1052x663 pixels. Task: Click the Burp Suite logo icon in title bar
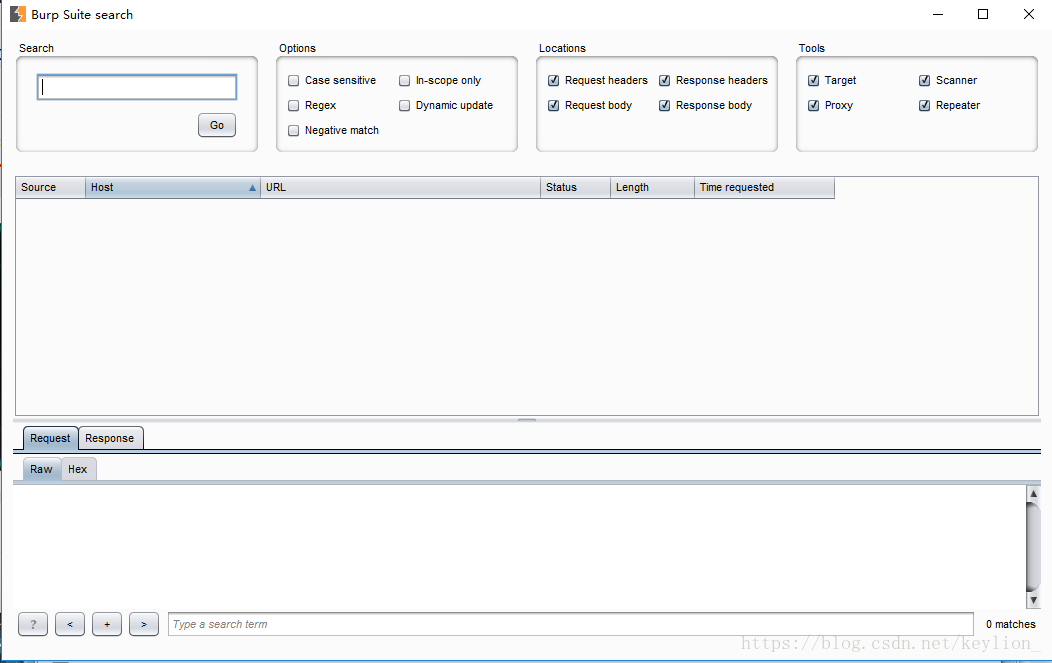[x=17, y=14]
